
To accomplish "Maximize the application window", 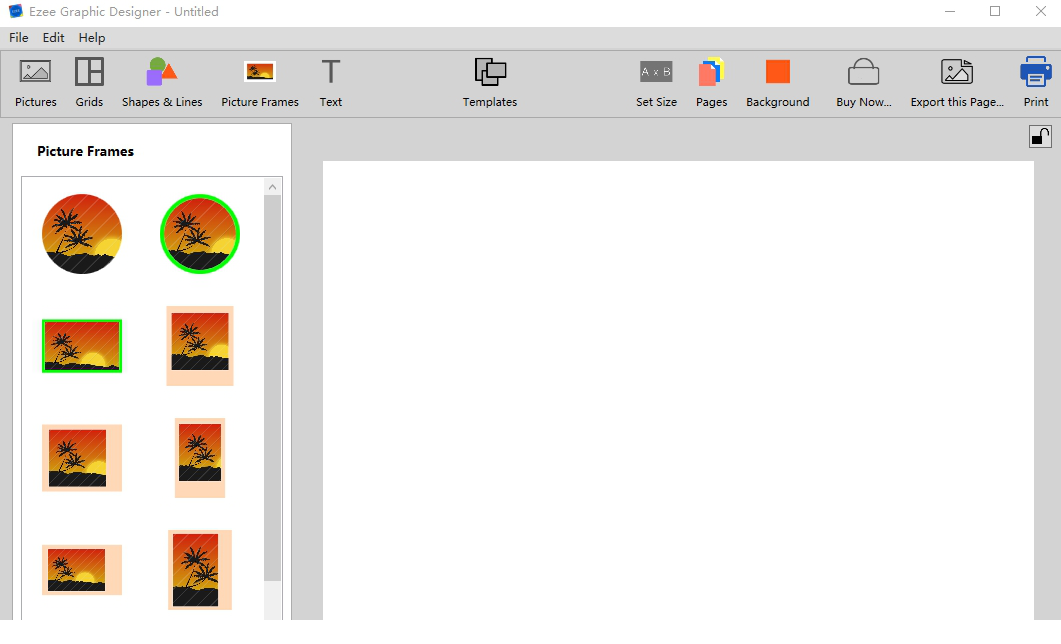I will pos(995,12).
